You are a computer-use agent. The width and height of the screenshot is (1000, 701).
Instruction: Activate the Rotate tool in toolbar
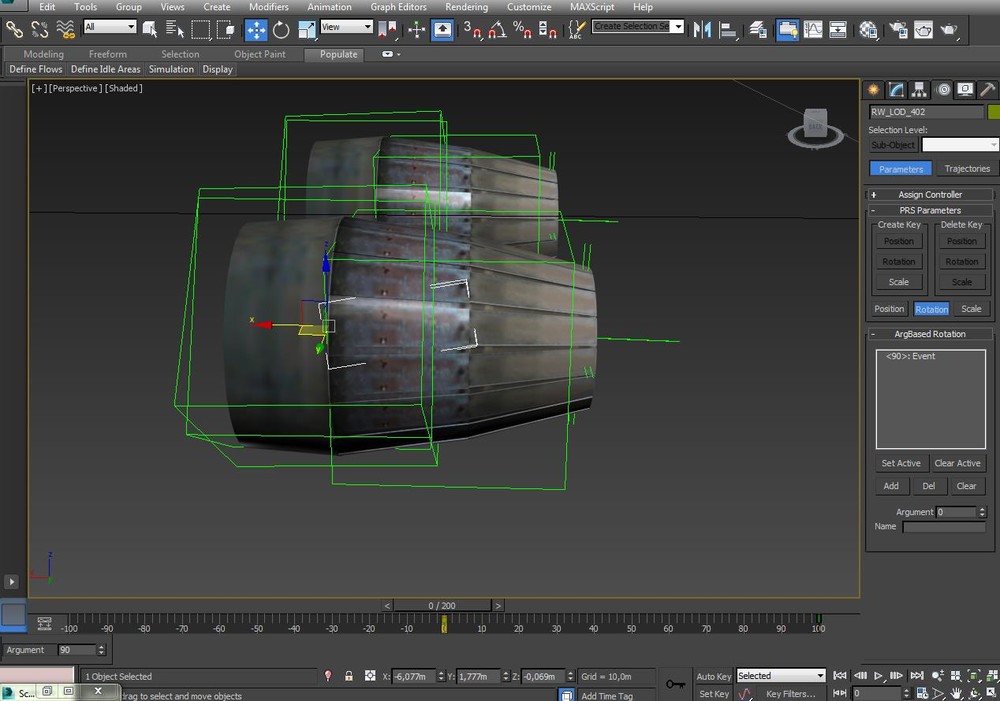281,30
